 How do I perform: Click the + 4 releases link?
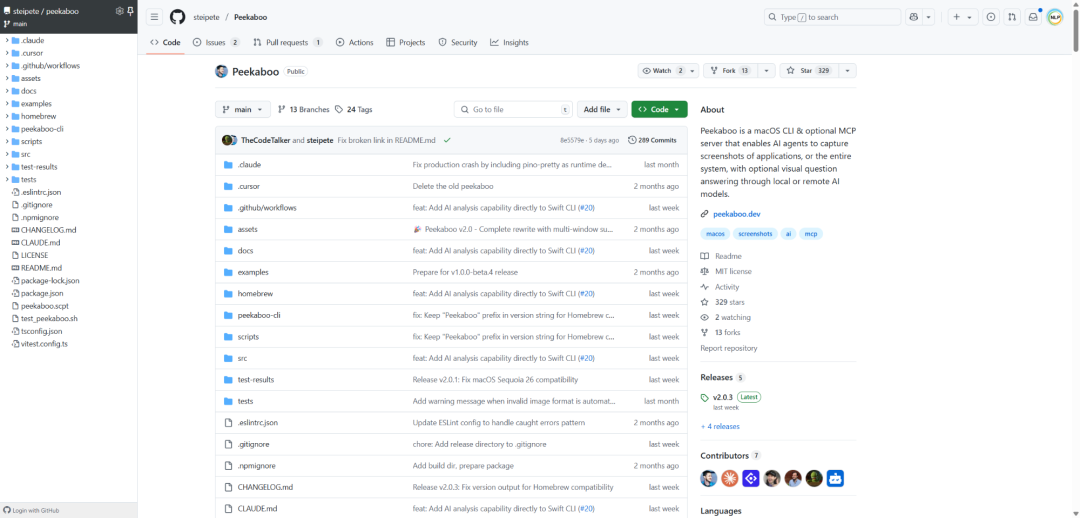[x=720, y=426]
